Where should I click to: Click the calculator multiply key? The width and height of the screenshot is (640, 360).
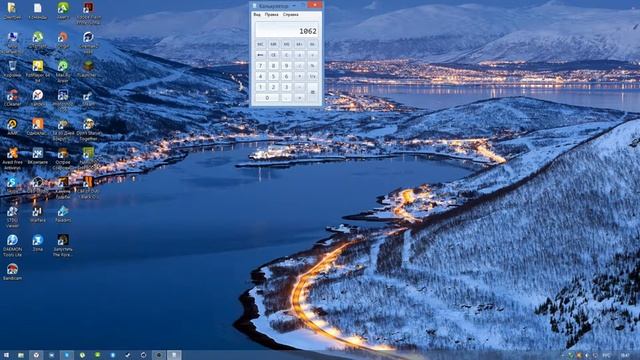coord(300,76)
